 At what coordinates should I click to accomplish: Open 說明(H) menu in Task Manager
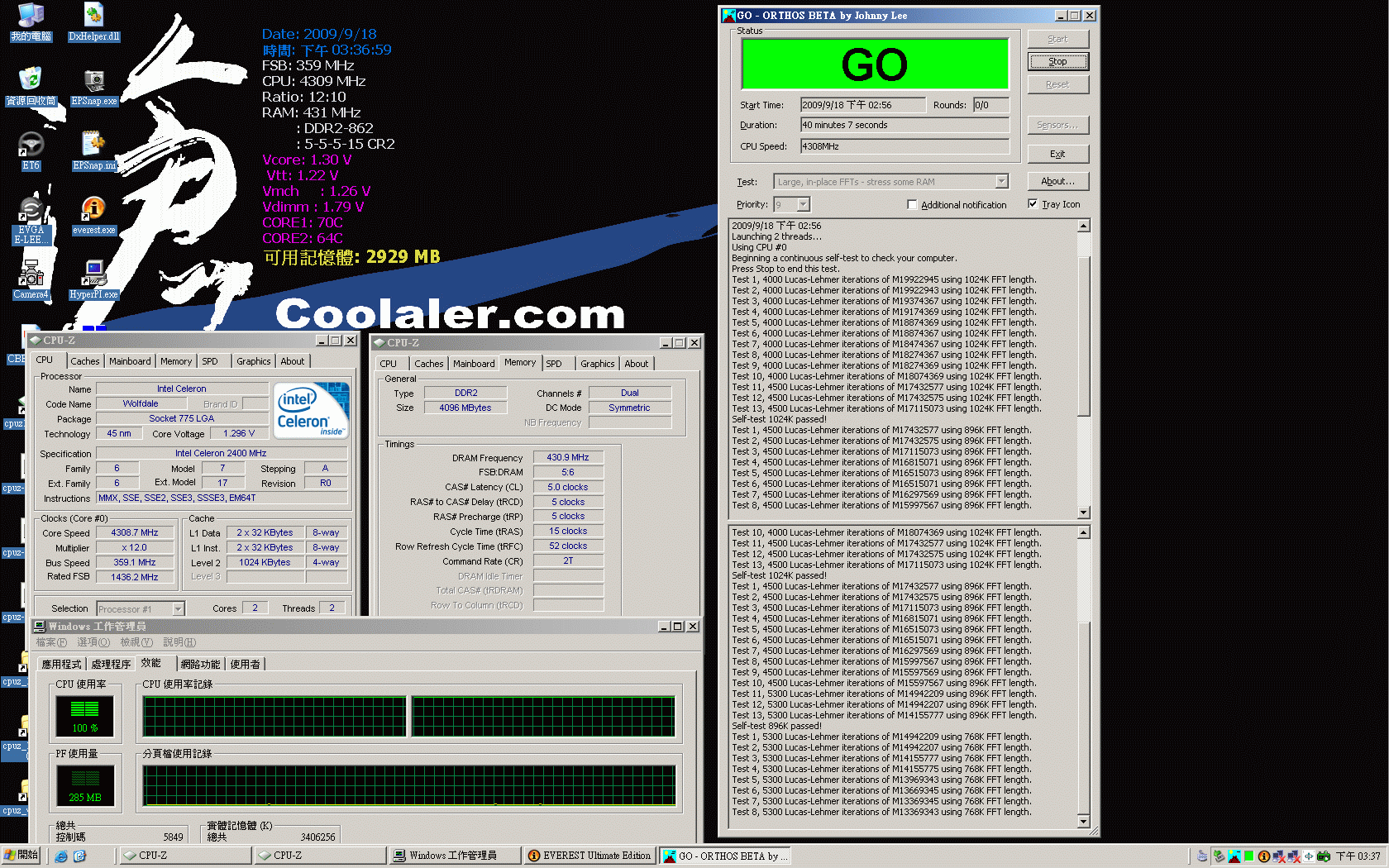click(179, 642)
